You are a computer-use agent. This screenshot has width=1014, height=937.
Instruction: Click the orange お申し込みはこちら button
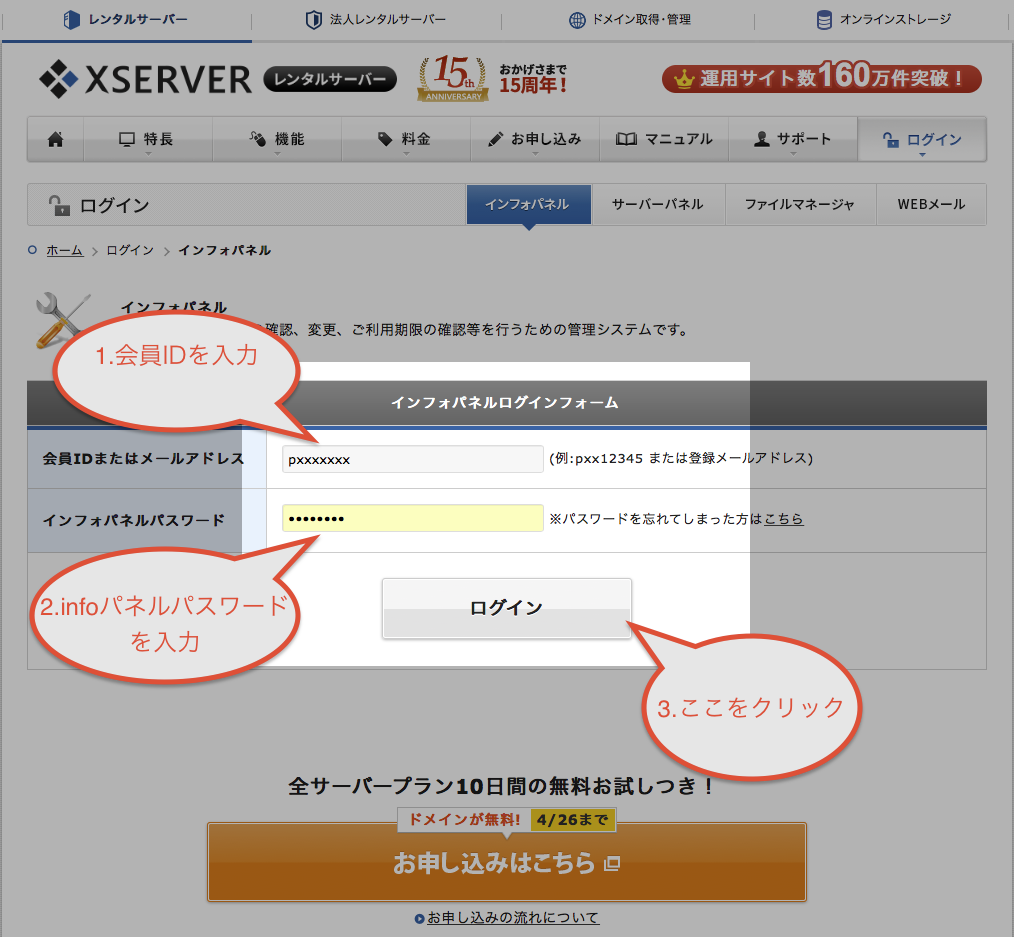point(506,862)
